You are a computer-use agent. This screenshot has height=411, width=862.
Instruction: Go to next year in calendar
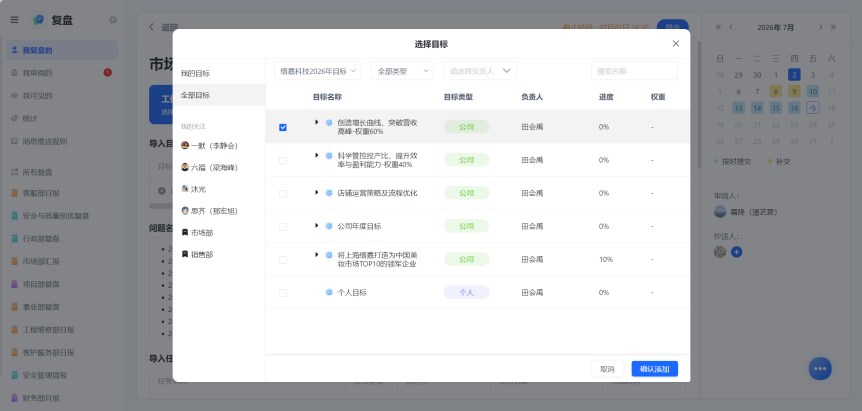tap(833, 27)
